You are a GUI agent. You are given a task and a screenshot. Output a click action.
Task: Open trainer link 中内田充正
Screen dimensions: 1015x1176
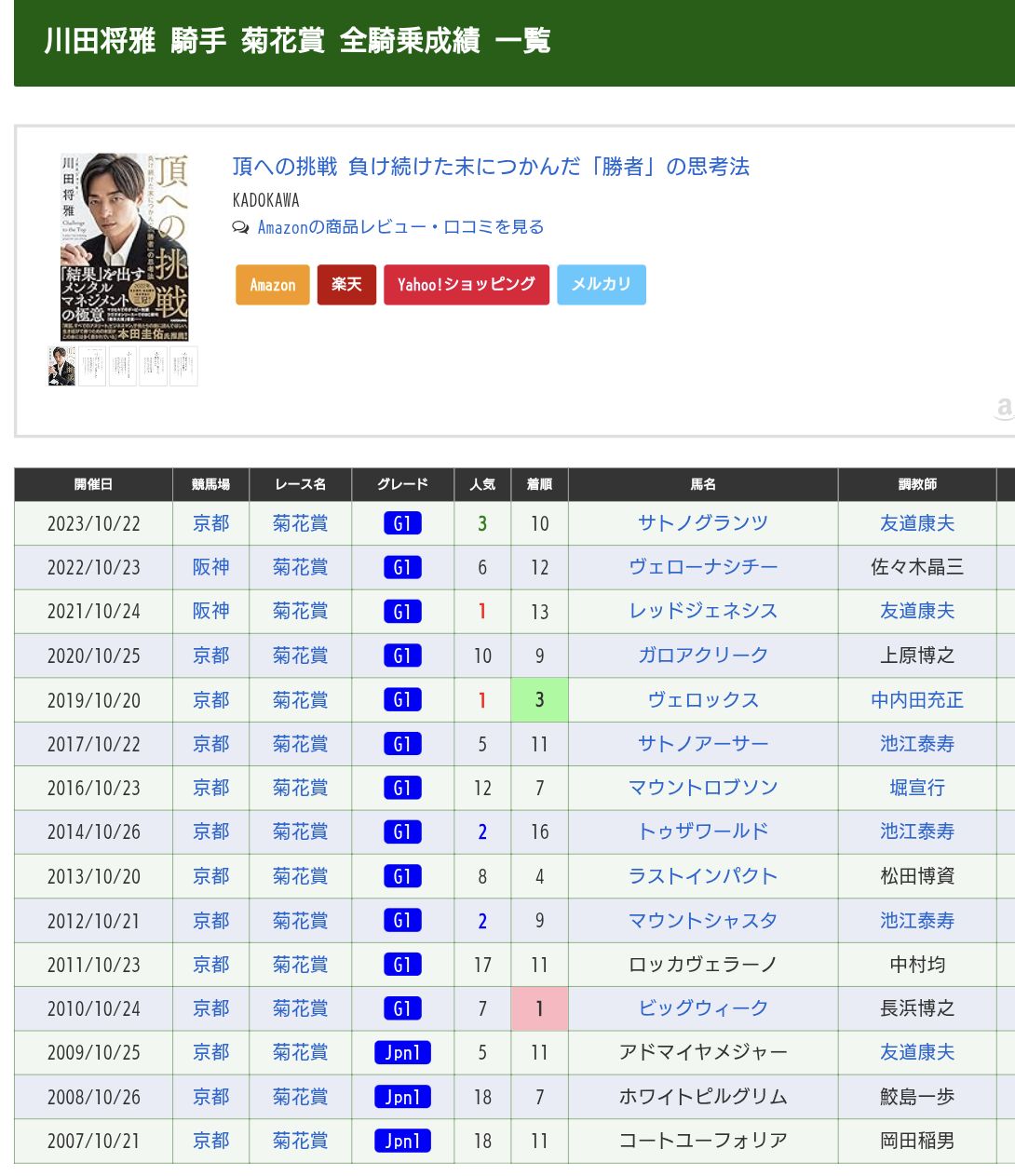[x=916, y=700]
